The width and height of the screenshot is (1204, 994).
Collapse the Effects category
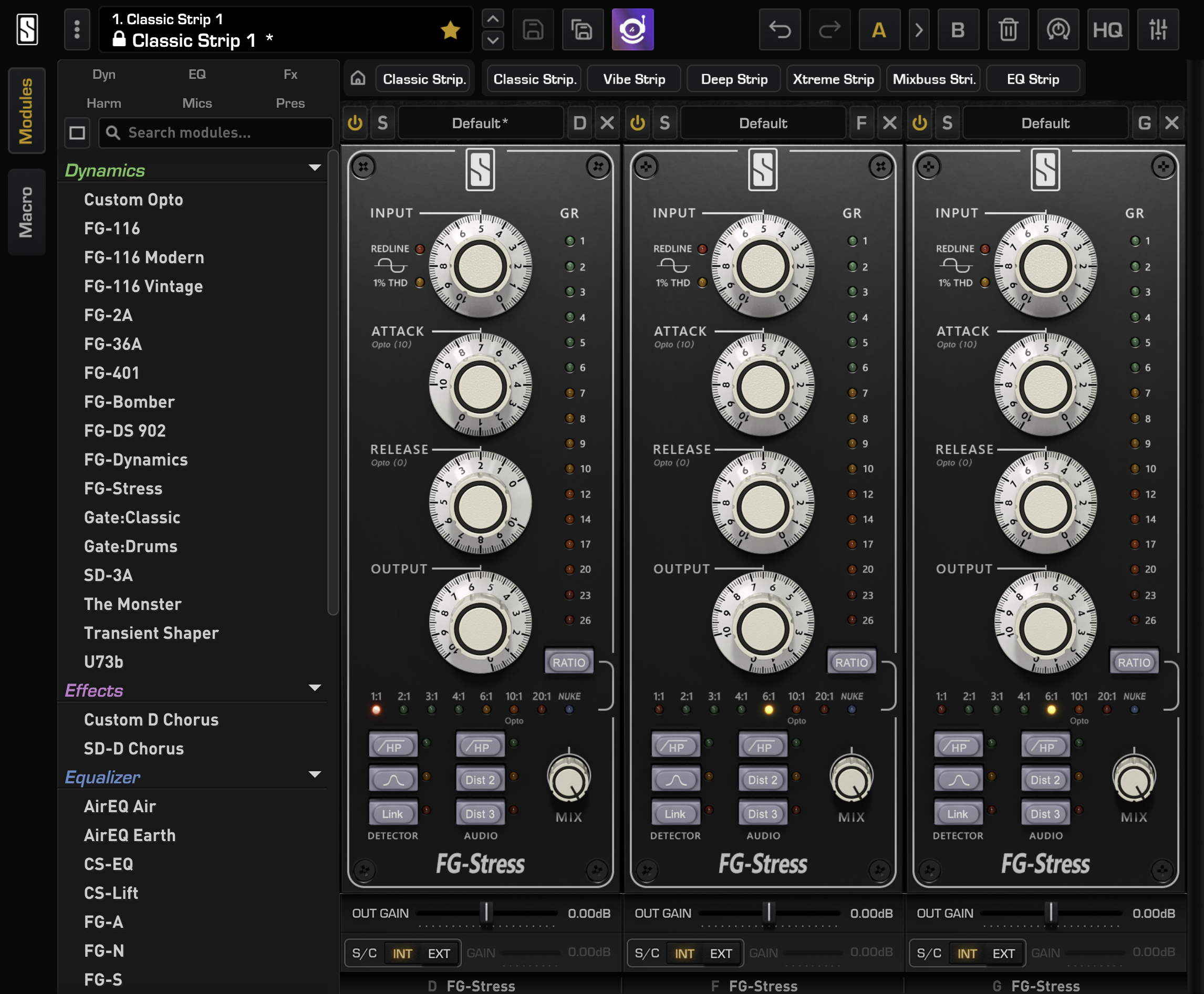(314, 688)
